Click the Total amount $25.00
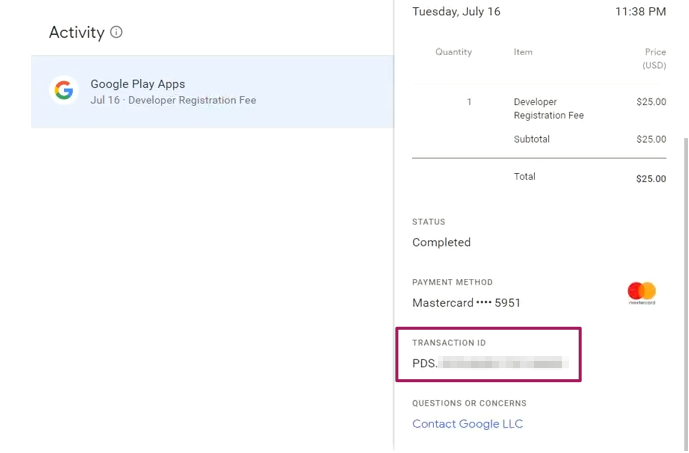 (651, 179)
